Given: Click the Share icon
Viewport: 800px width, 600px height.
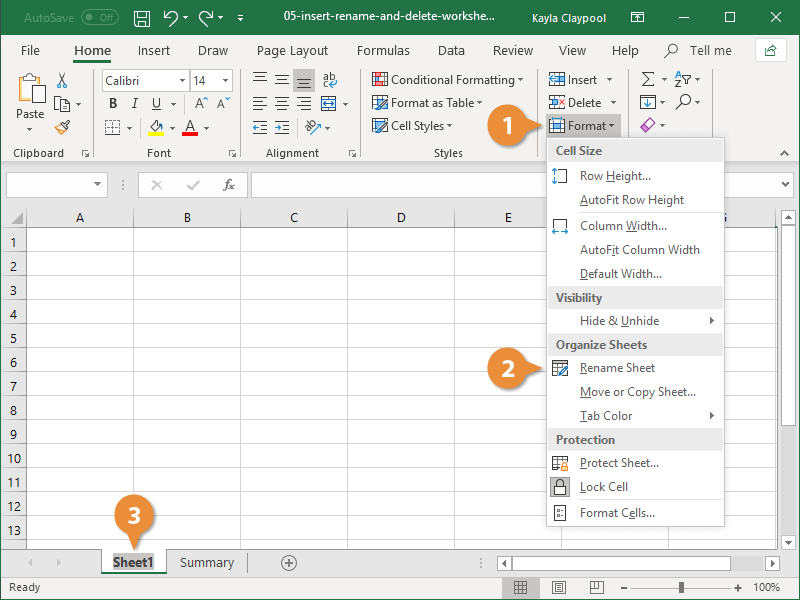Looking at the screenshot, I should pos(770,51).
